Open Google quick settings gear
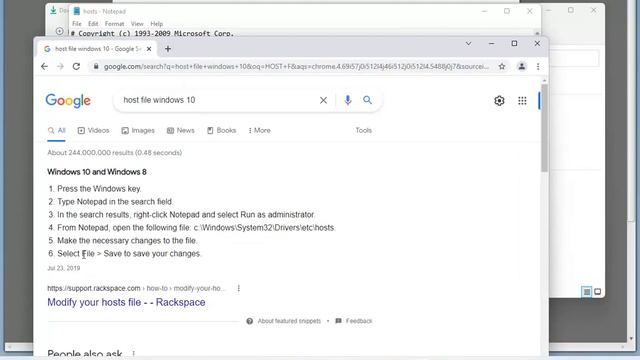This screenshot has width=640, height=360. (x=499, y=101)
